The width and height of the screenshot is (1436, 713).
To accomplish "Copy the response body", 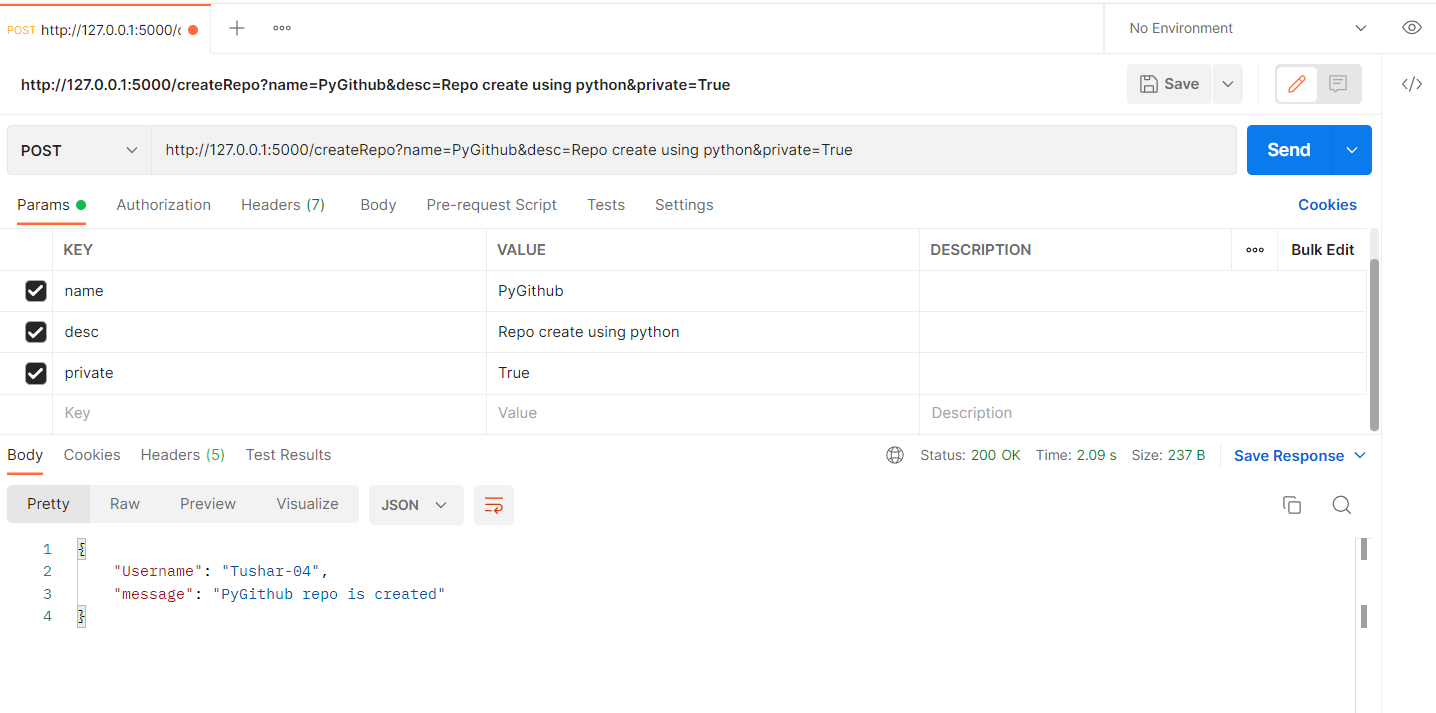I will (1292, 505).
